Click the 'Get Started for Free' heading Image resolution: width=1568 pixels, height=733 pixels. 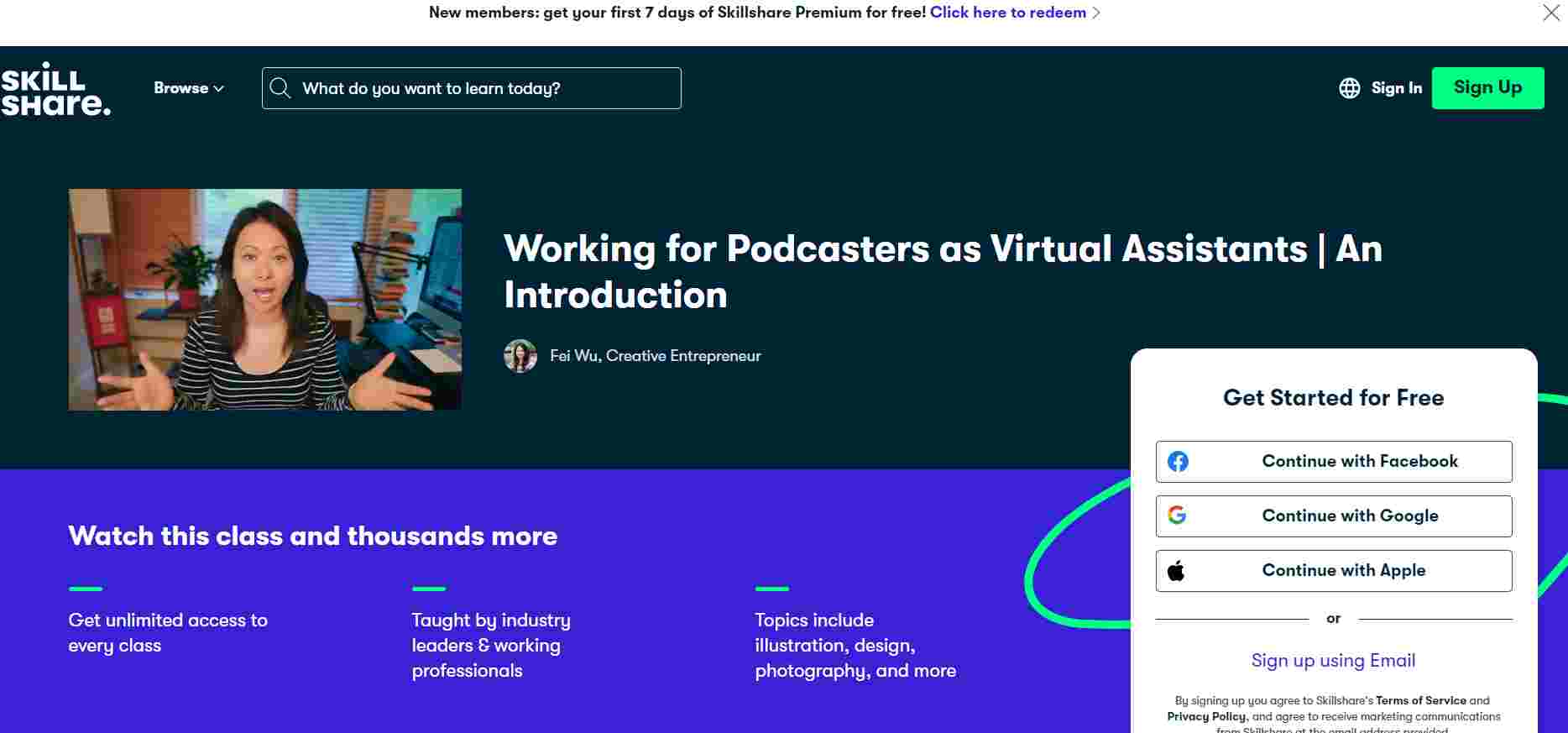1334,398
